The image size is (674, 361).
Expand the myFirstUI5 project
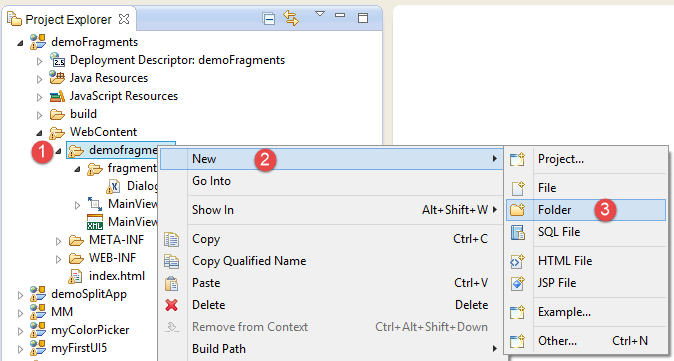tap(20, 349)
